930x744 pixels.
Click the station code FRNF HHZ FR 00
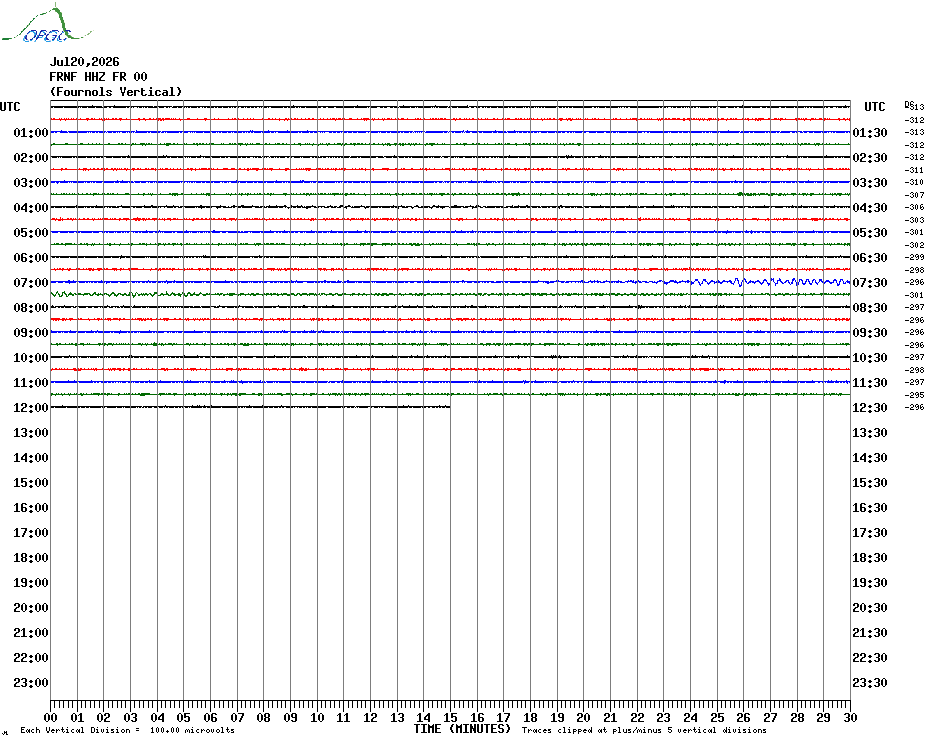tap(98, 77)
